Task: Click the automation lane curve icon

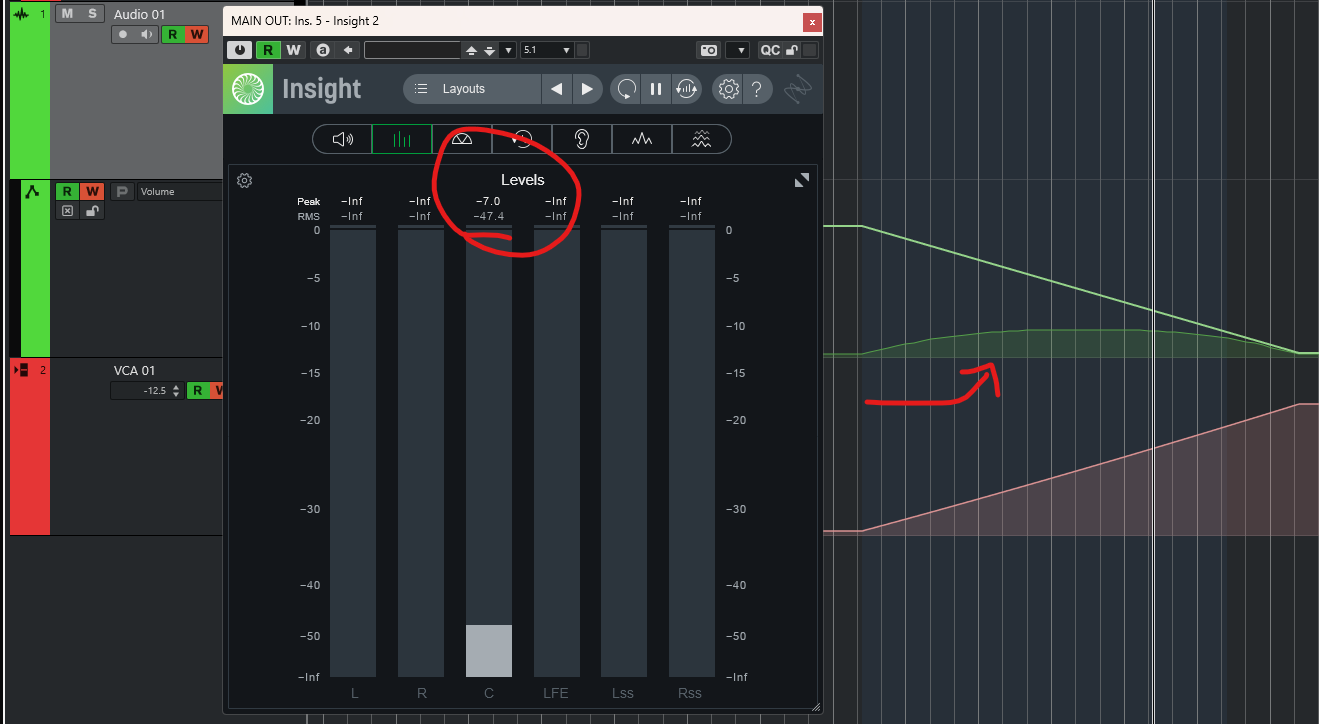Action: pos(31,191)
